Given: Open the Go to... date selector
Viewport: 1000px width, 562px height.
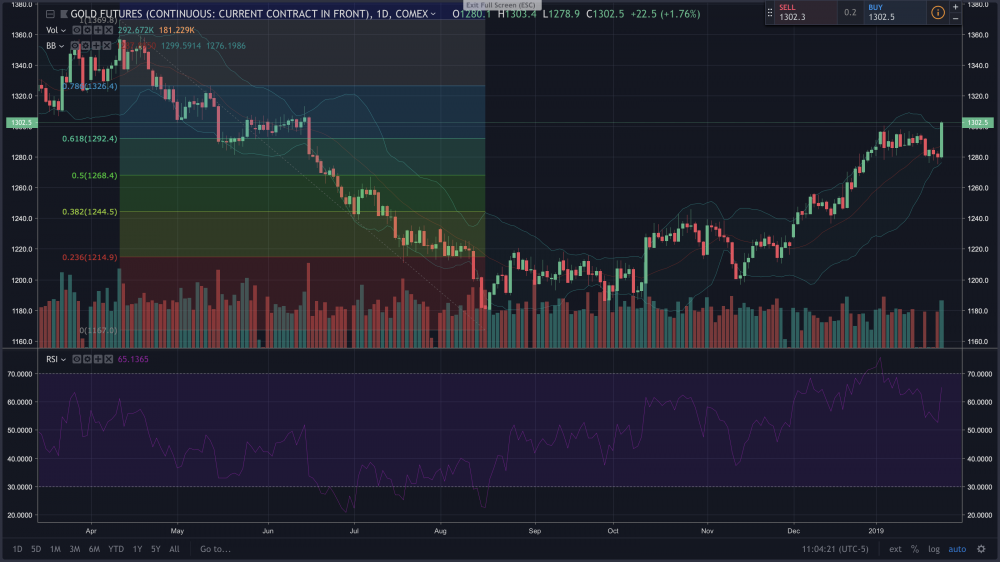Looking at the screenshot, I should pyautogui.click(x=215, y=549).
